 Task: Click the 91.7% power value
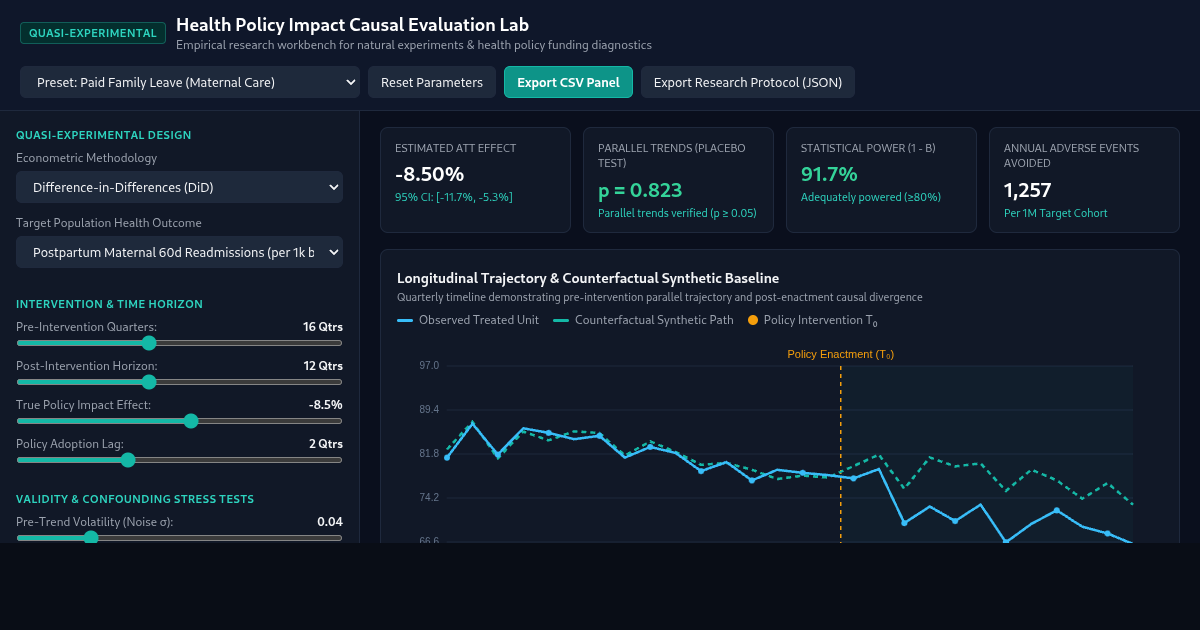(830, 174)
